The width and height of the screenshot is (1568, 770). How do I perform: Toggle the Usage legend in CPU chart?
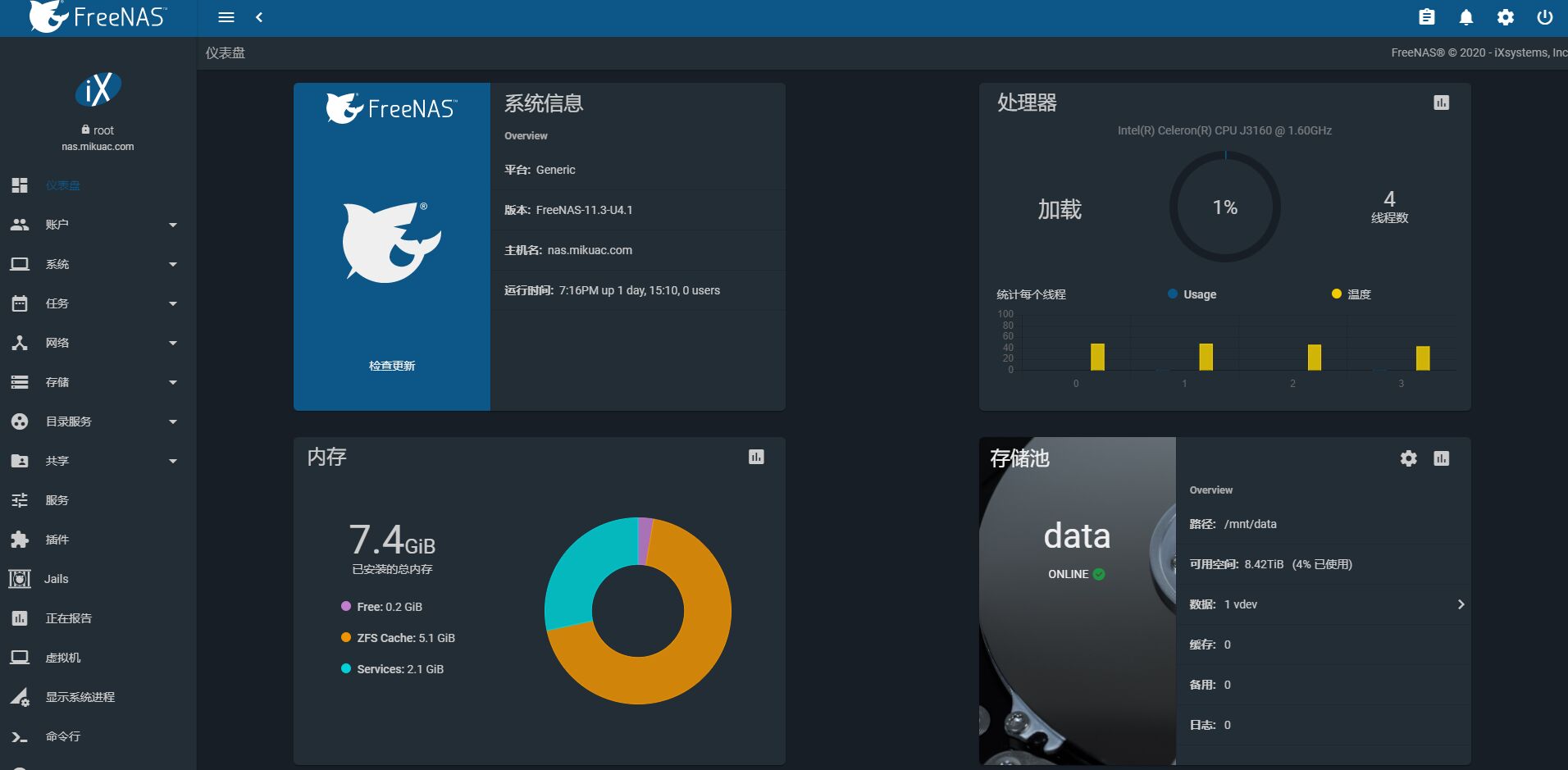1192,294
